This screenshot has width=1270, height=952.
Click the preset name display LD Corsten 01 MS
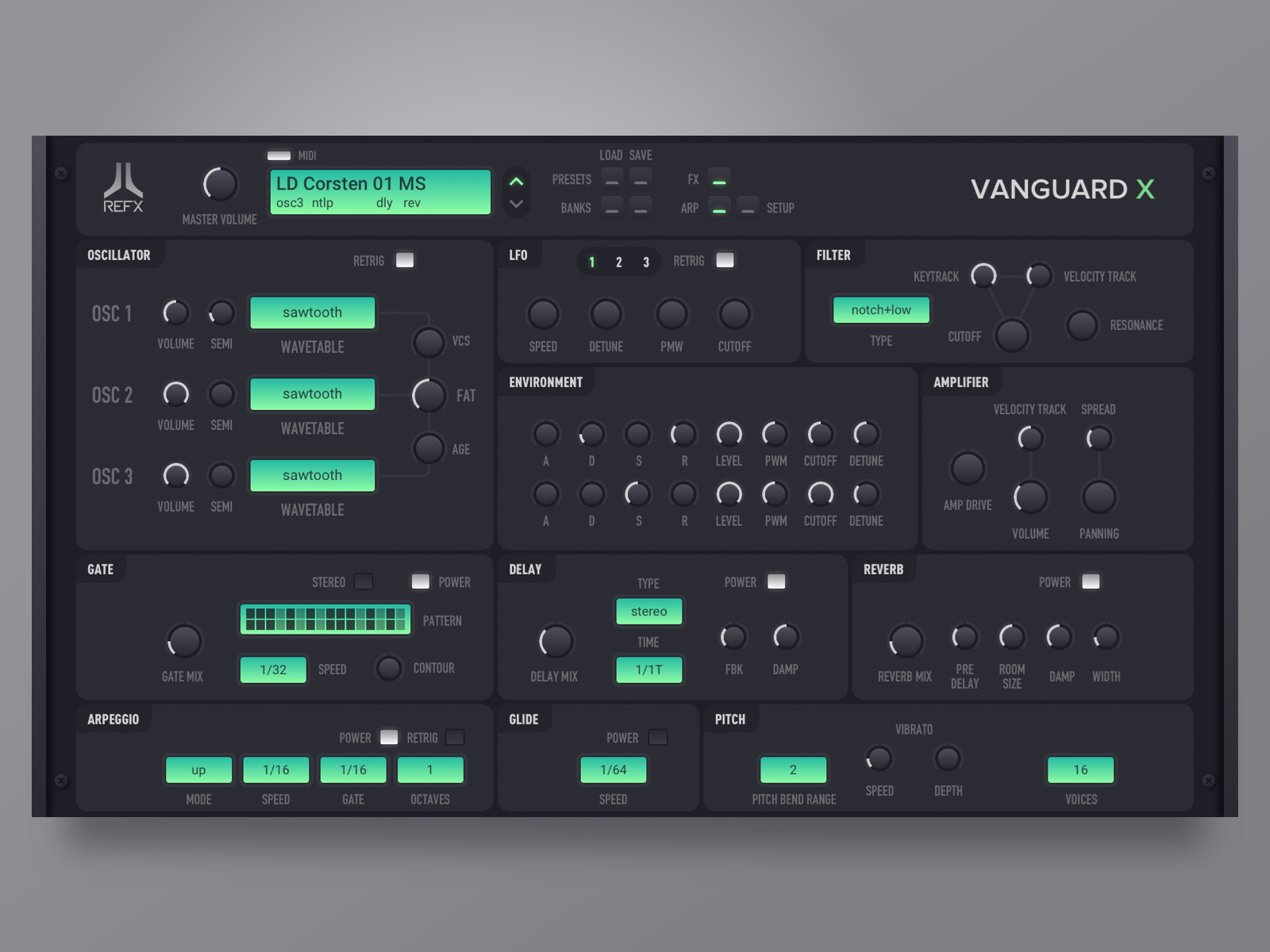(x=380, y=191)
